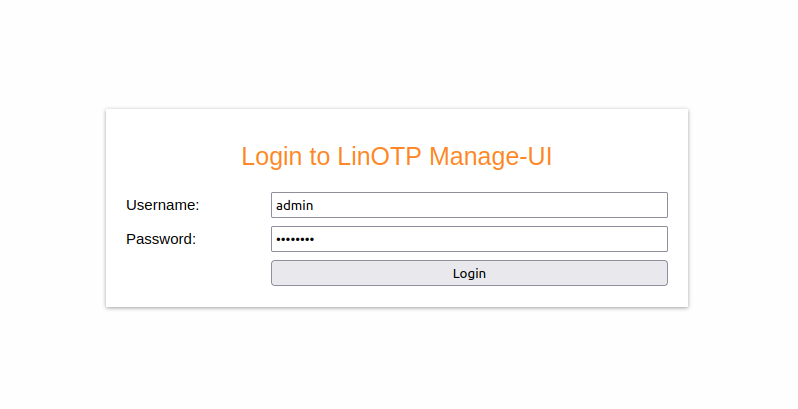Click the 'admin' text in Username field
The width and height of the screenshot is (798, 409).
[294, 205]
